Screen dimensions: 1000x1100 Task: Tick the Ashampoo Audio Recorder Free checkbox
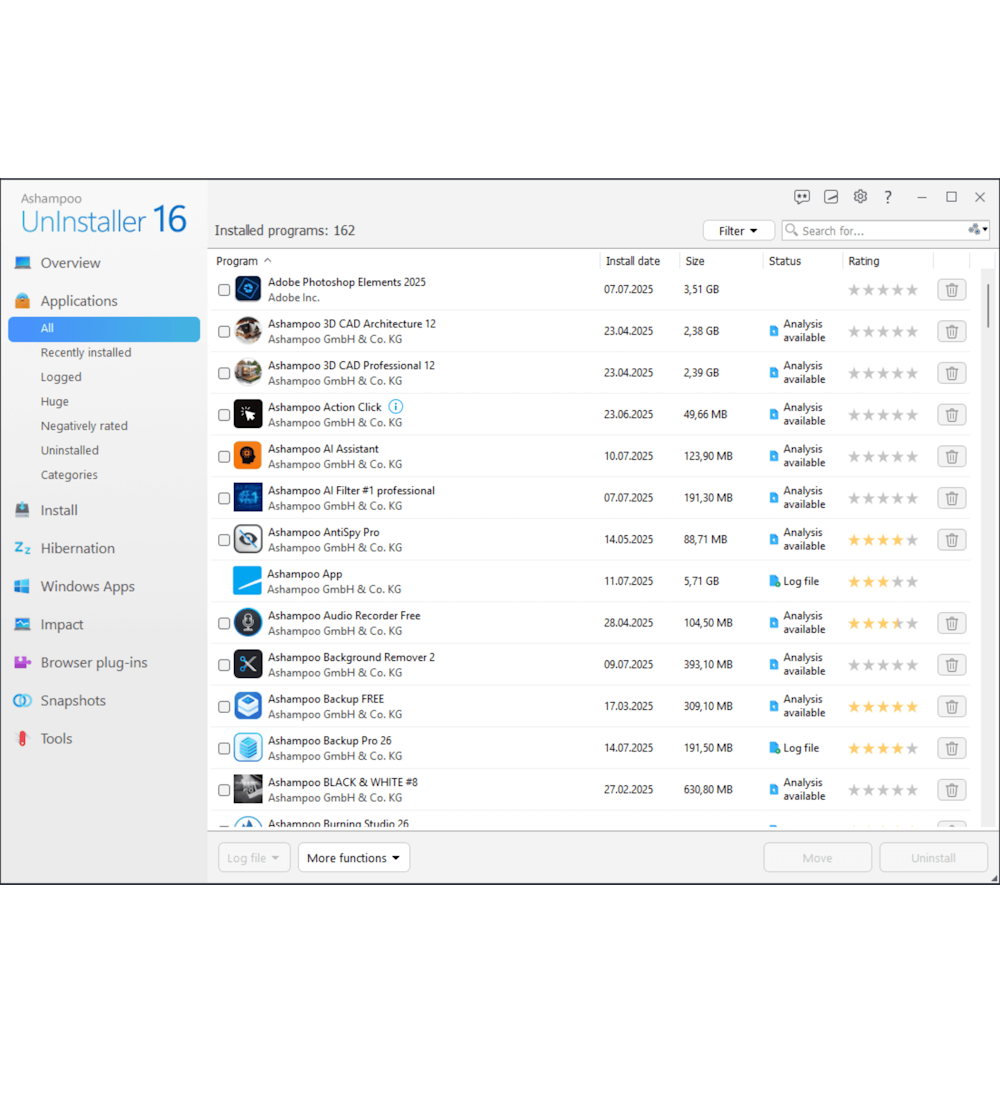[x=224, y=624]
